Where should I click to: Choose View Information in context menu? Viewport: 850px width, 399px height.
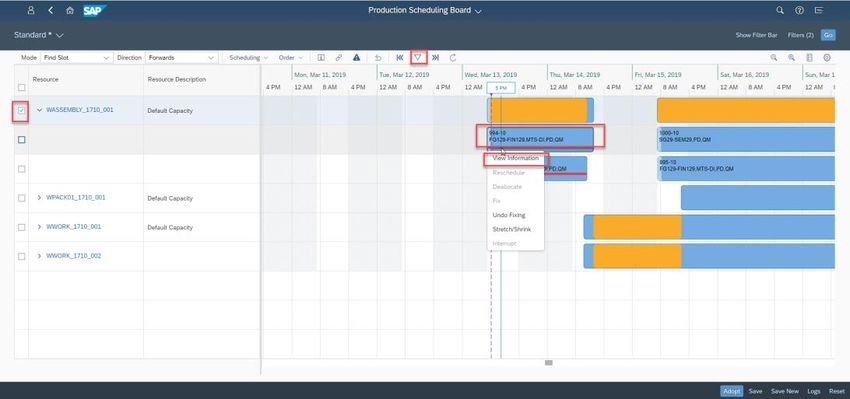coord(516,158)
